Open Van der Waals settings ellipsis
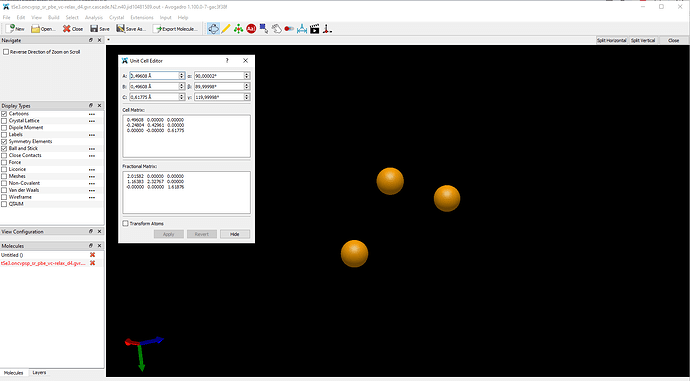Viewport: 690px width, 381px height. pos(92,190)
